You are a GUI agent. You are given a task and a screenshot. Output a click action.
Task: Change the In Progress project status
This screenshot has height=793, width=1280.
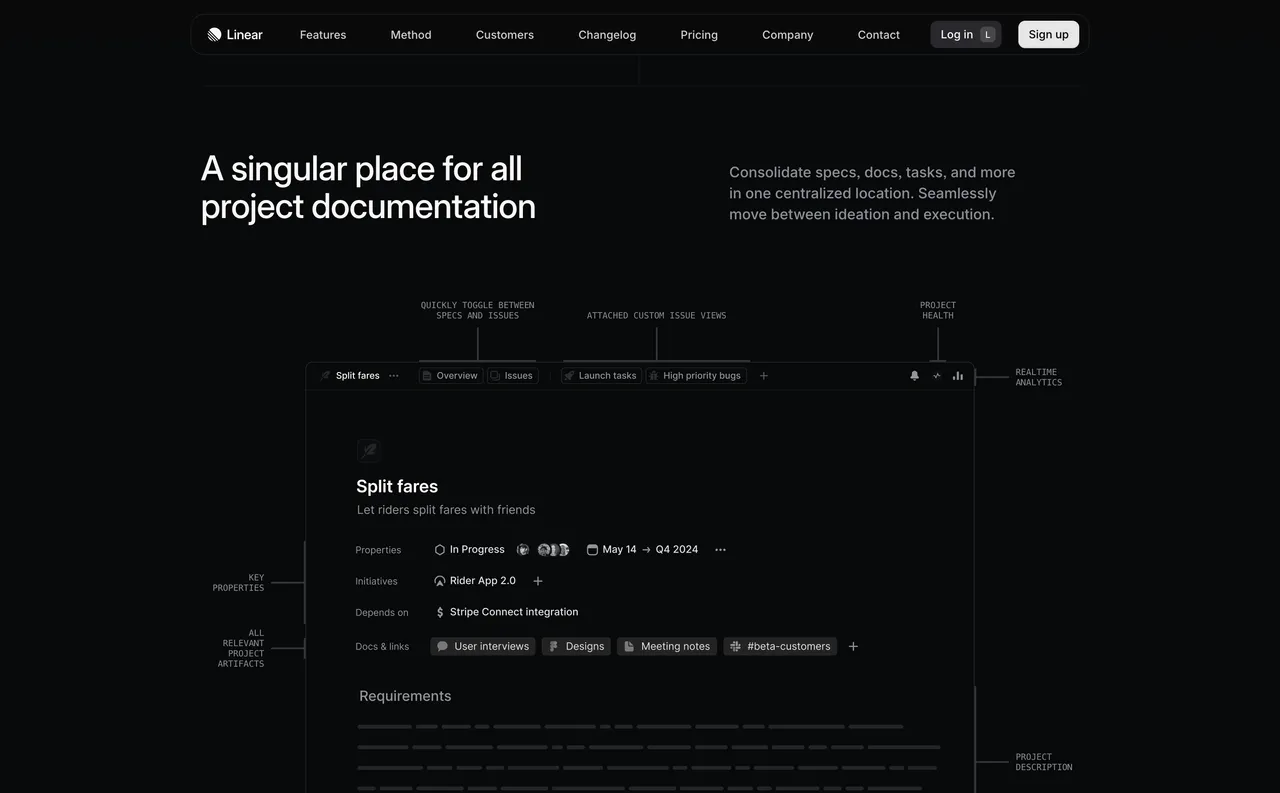468,549
